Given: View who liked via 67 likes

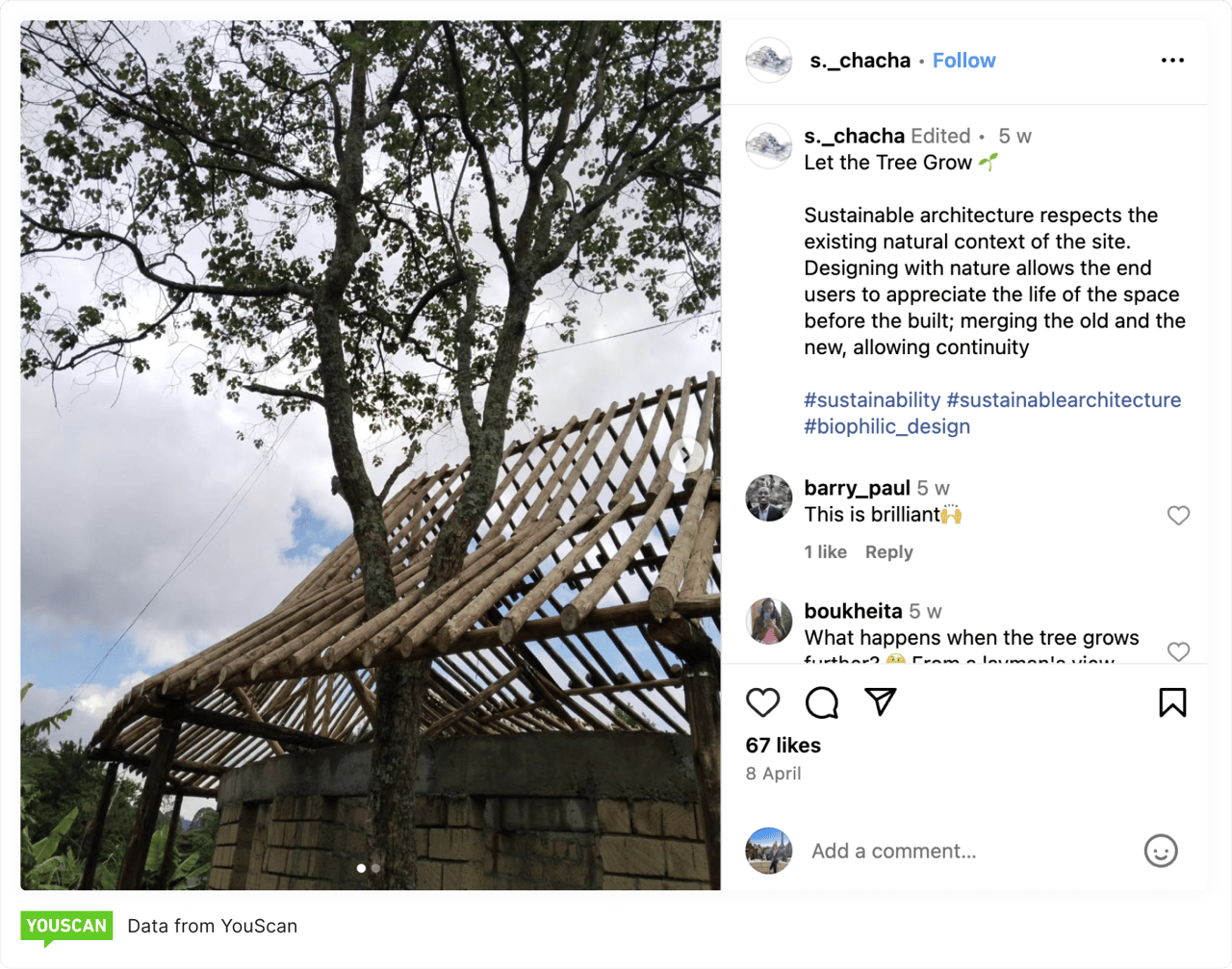Looking at the screenshot, I should (x=783, y=745).
